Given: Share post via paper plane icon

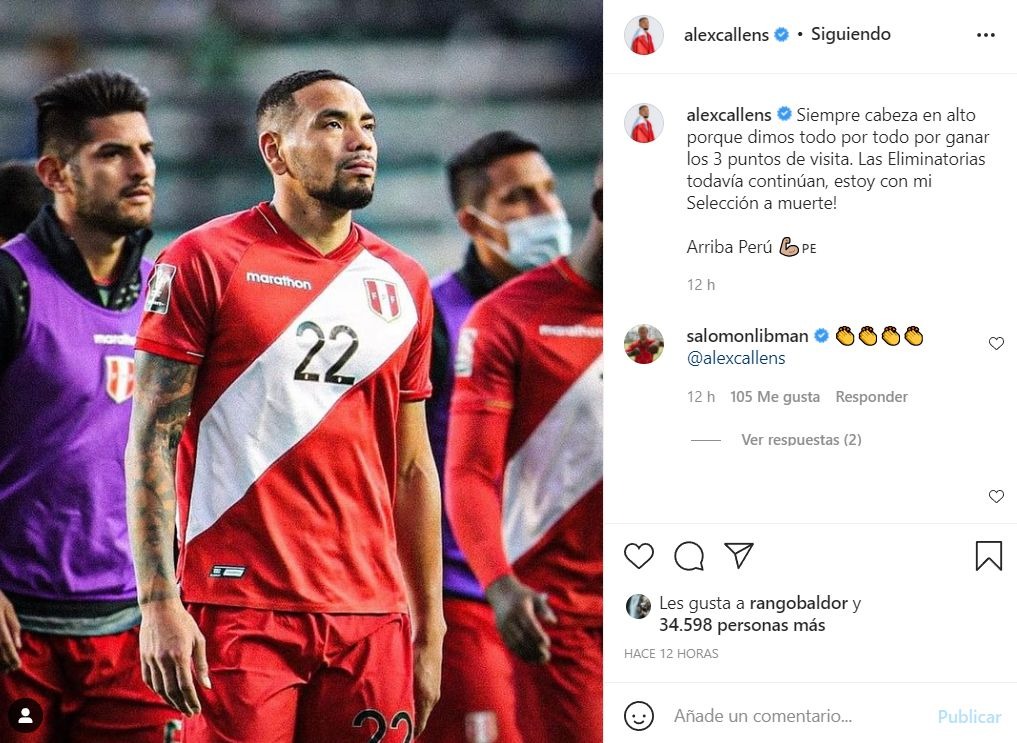Looking at the screenshot, I should tap(739, 555).
